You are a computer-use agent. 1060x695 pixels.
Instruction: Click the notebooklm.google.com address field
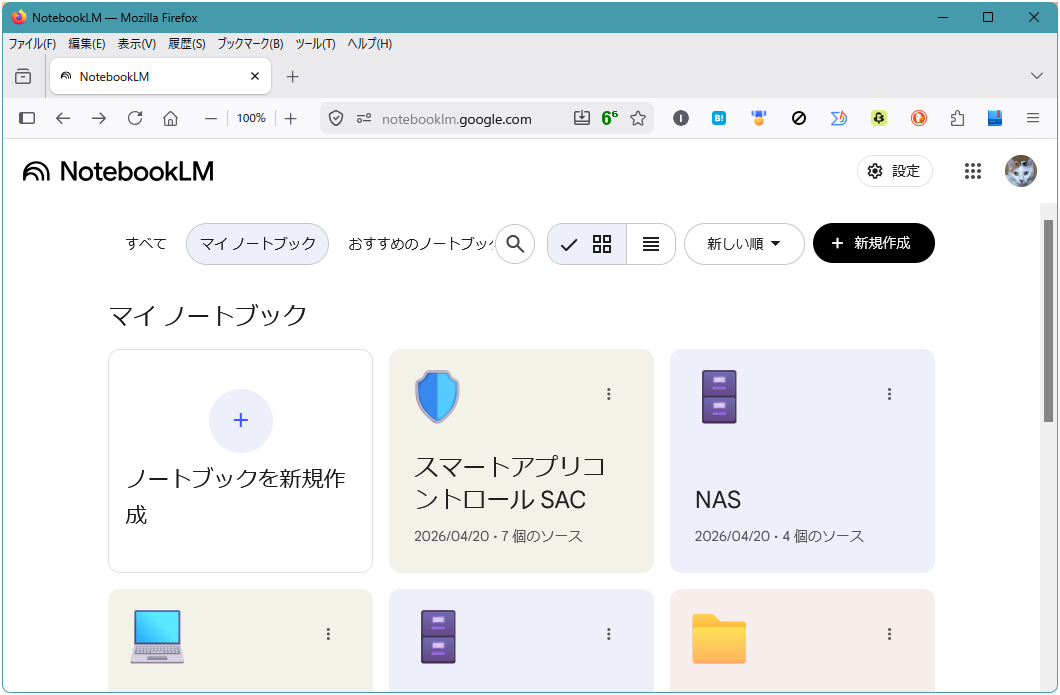pyautogui.click(x=456, y=119)
